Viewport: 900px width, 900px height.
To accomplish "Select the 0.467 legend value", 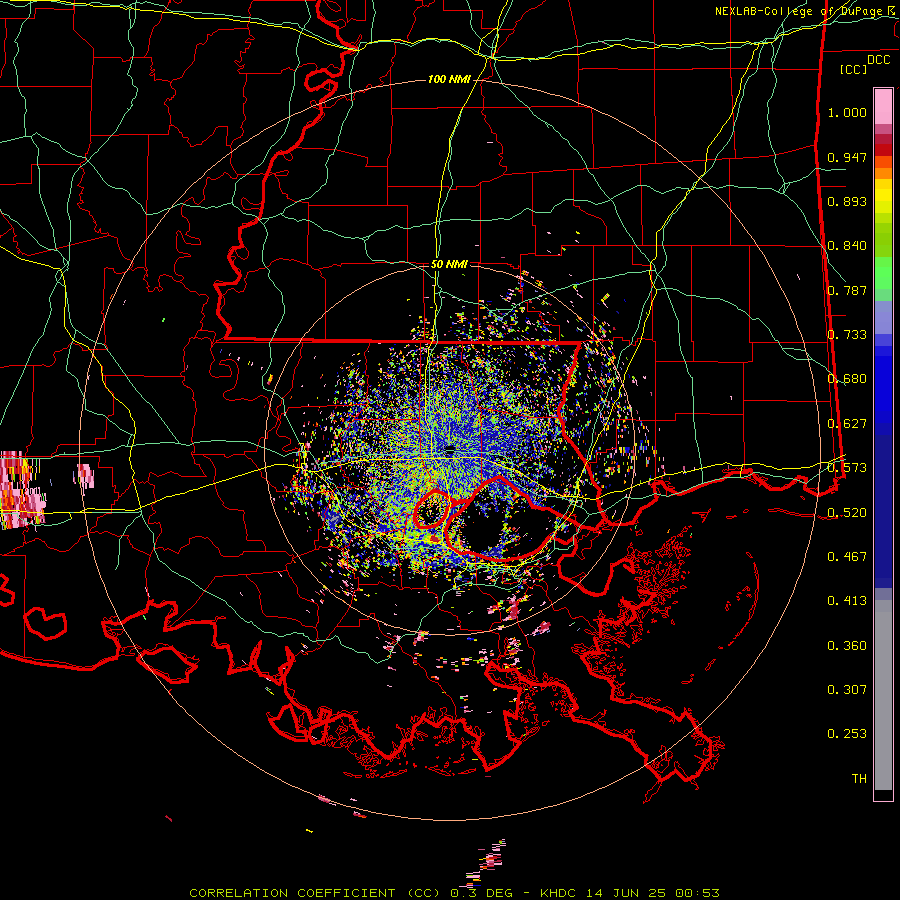I will click(847, 557).
